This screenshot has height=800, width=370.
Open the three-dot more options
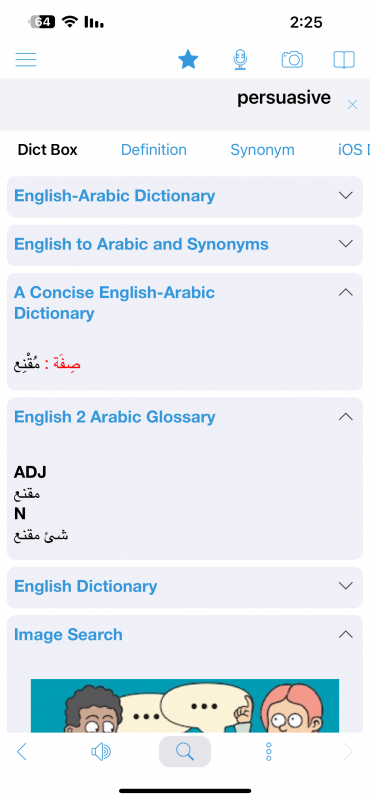point(268,752)
